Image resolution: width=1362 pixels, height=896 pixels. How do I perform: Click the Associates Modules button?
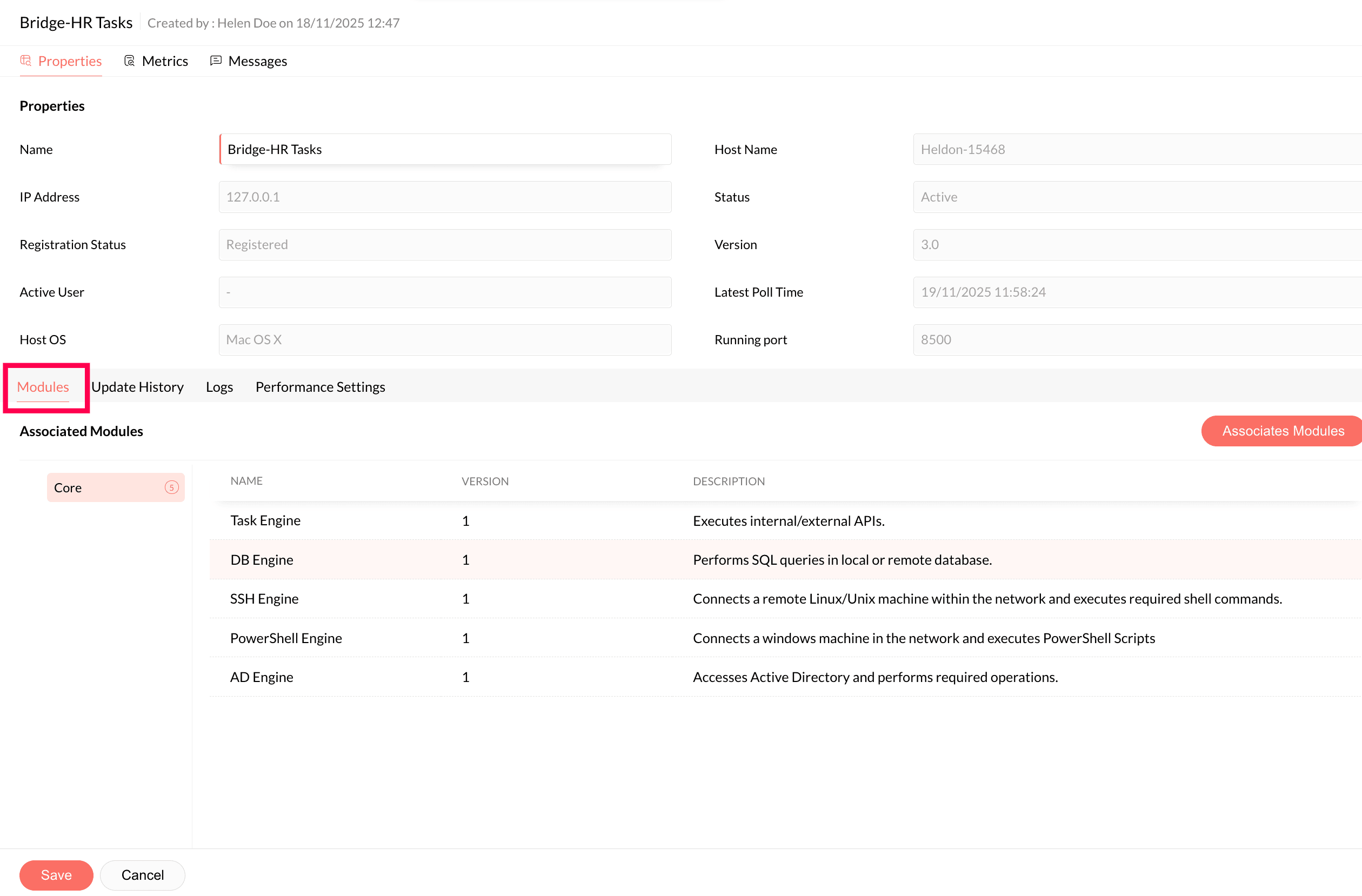pos(1282,431)
